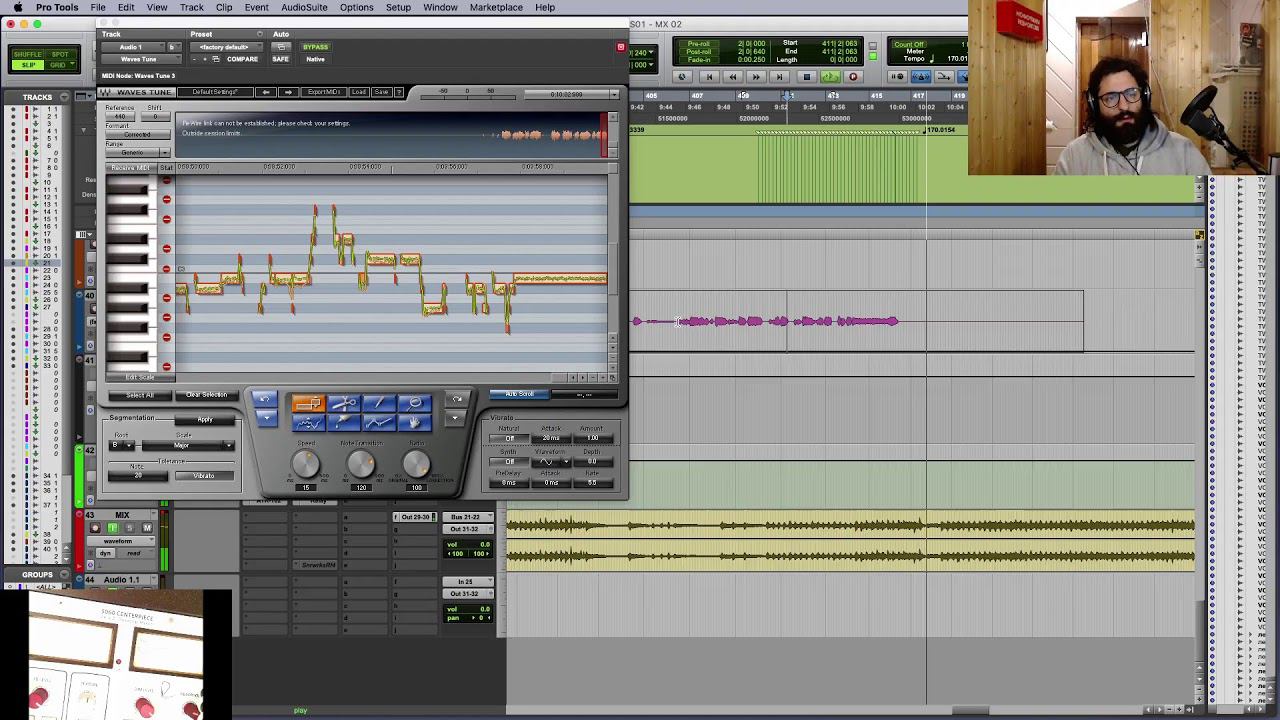The width and height of the screenshot is (1280, 720).
Task: Click the Select All button
Action: (139, 395)
